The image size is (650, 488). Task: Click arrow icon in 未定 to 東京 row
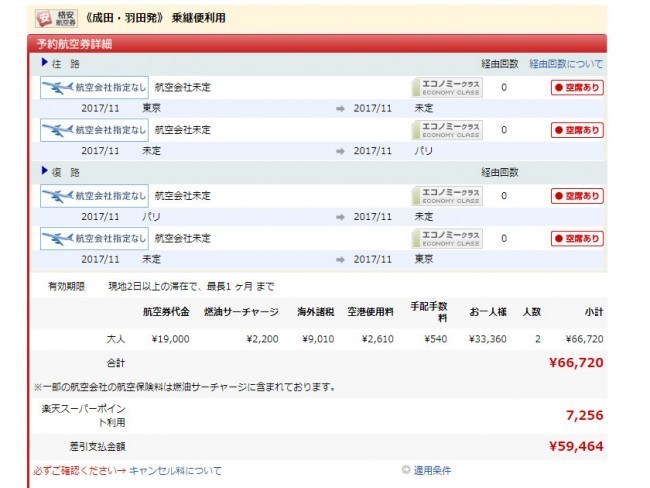(x=340, y=260)
